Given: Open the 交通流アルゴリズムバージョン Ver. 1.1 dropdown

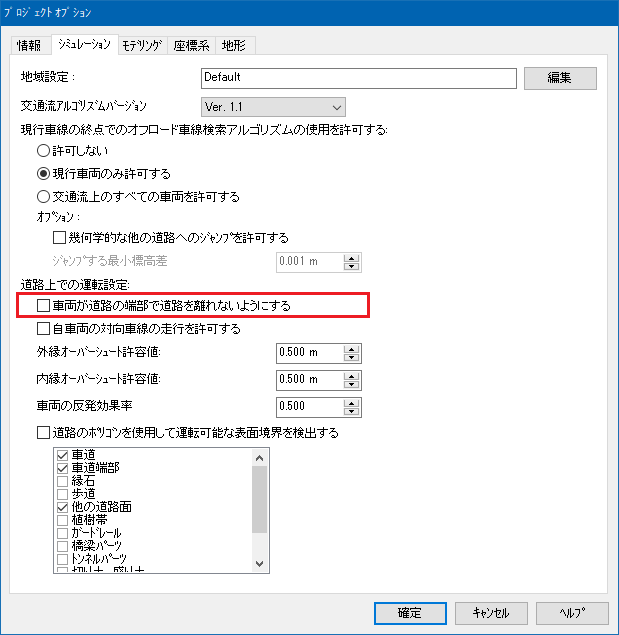Looking at the screenshot, I should pos(273,107).
